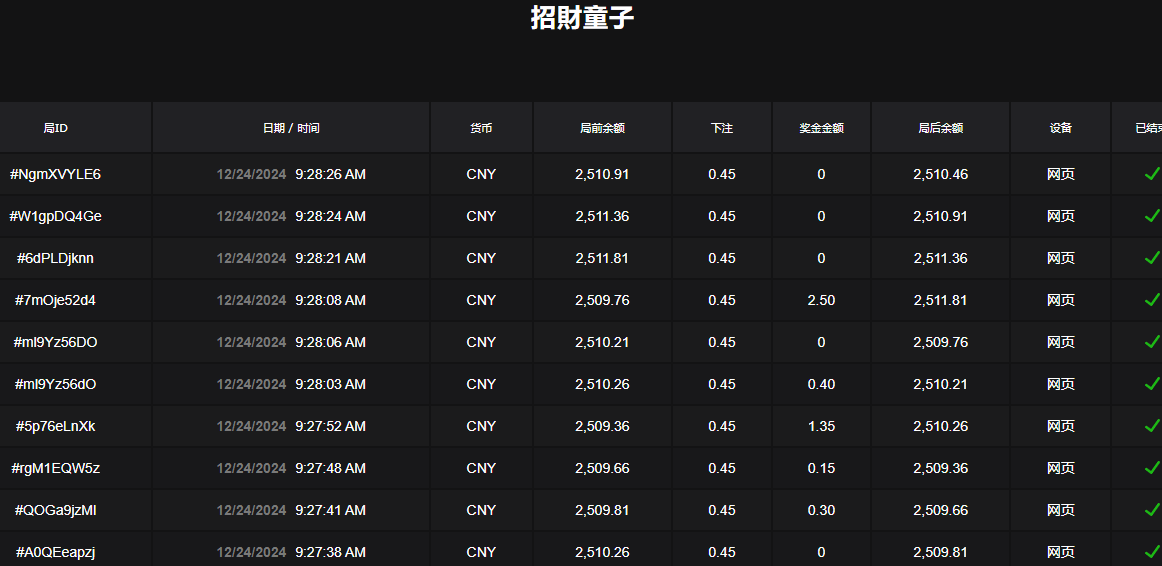Select the 局后余额 column header
Viewport: 1162px width, 566px height.
pos(940,128)
